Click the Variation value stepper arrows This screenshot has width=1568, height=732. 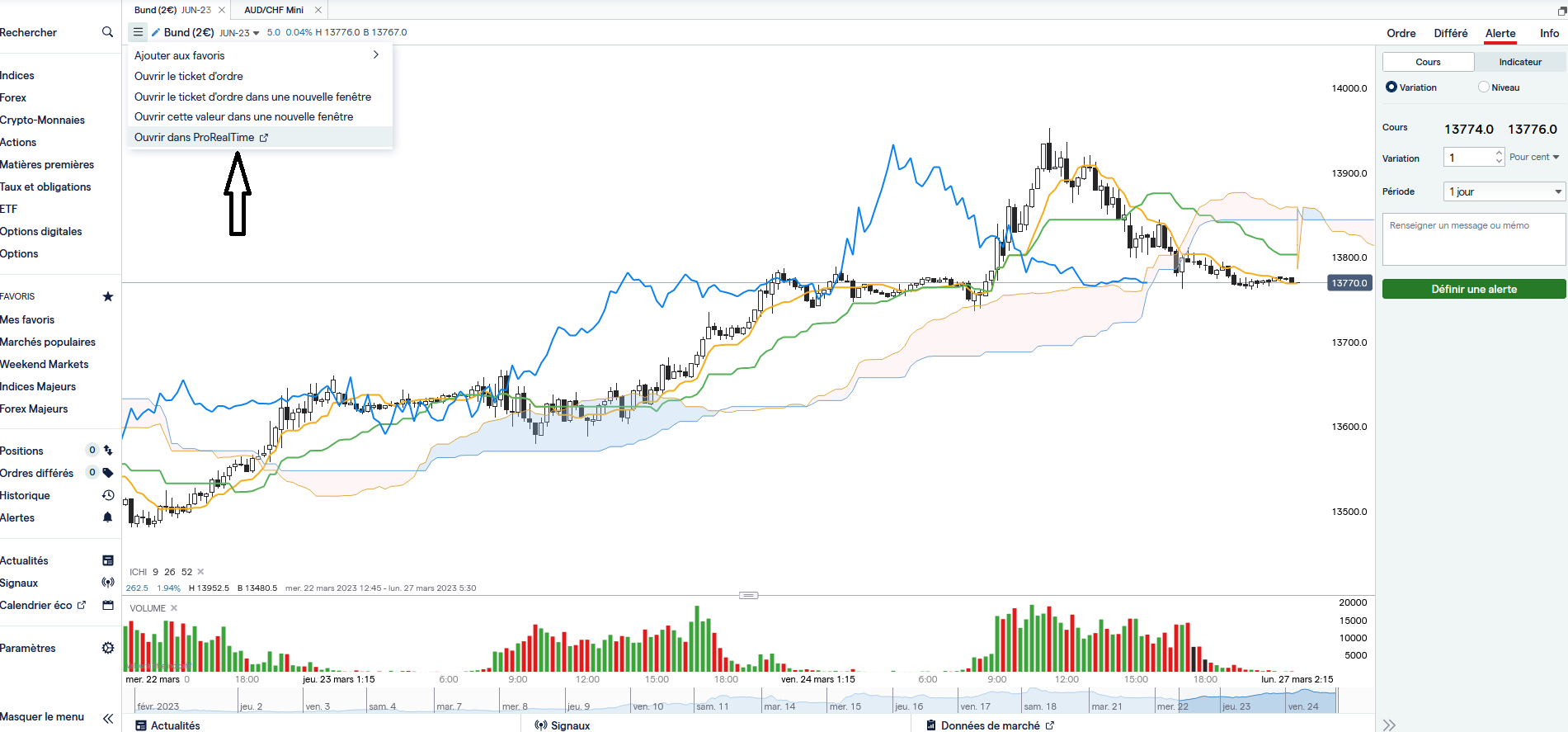tap(1499, 157)
